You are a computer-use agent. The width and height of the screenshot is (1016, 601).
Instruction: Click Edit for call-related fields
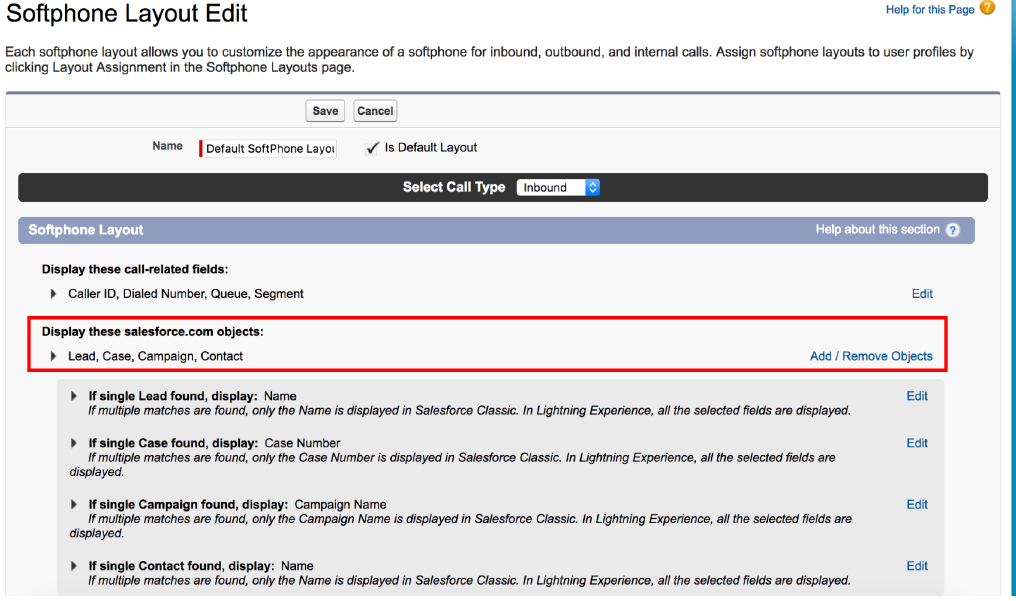pos(922,294)
